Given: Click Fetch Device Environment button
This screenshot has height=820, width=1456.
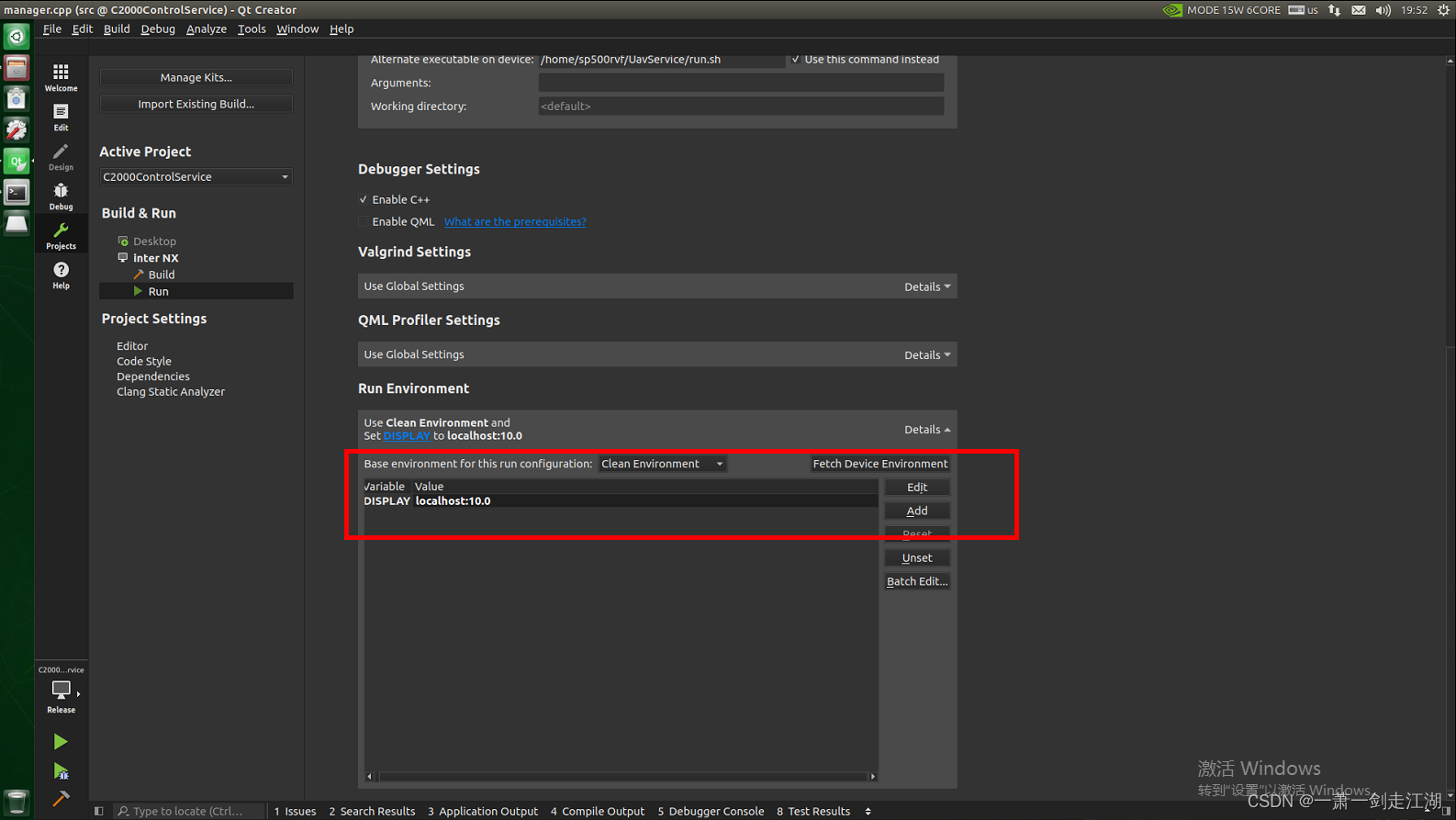Looking at the screenshot, I should (879, 464).
